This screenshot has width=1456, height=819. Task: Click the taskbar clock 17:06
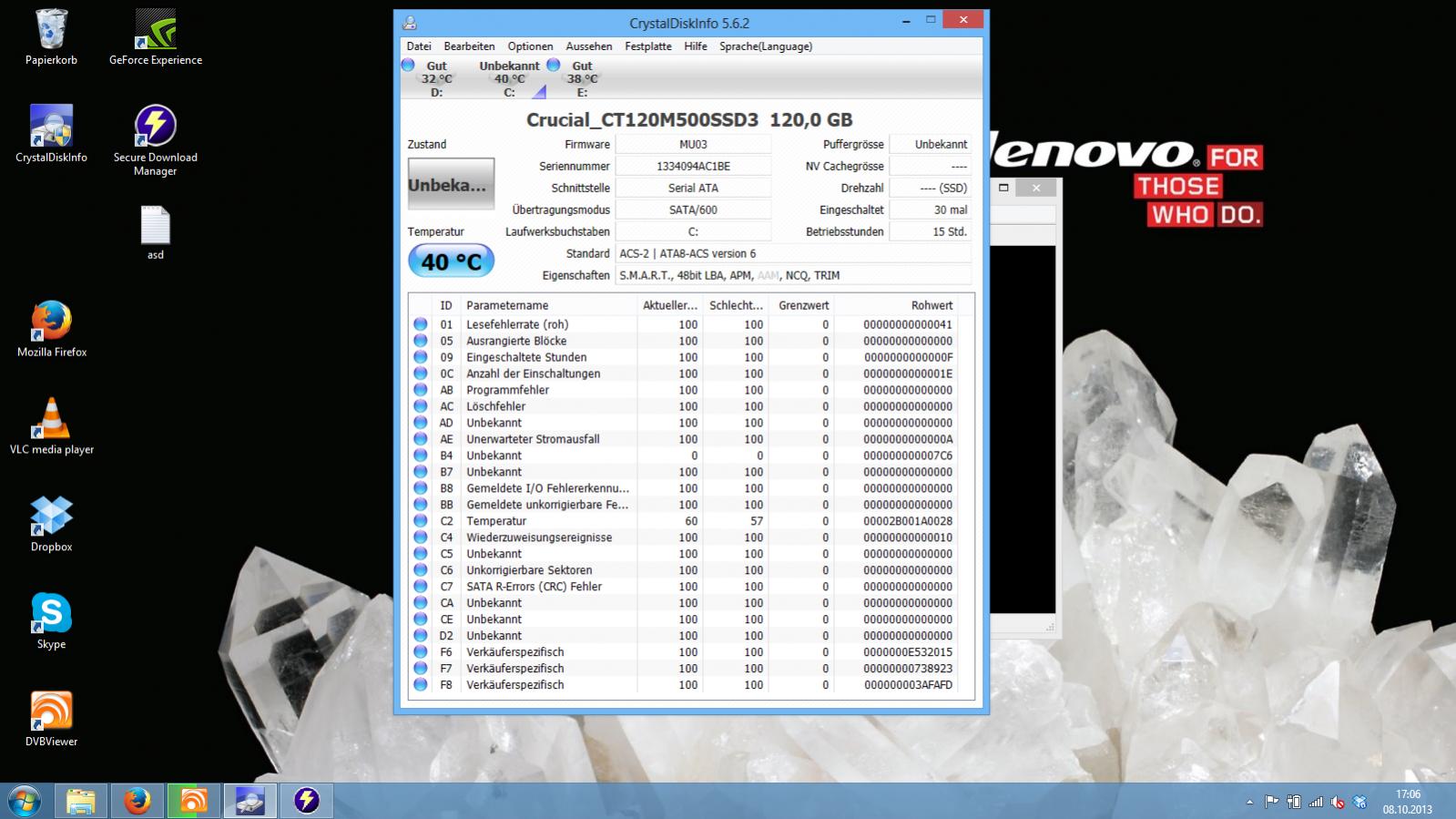pos(1408,794)
